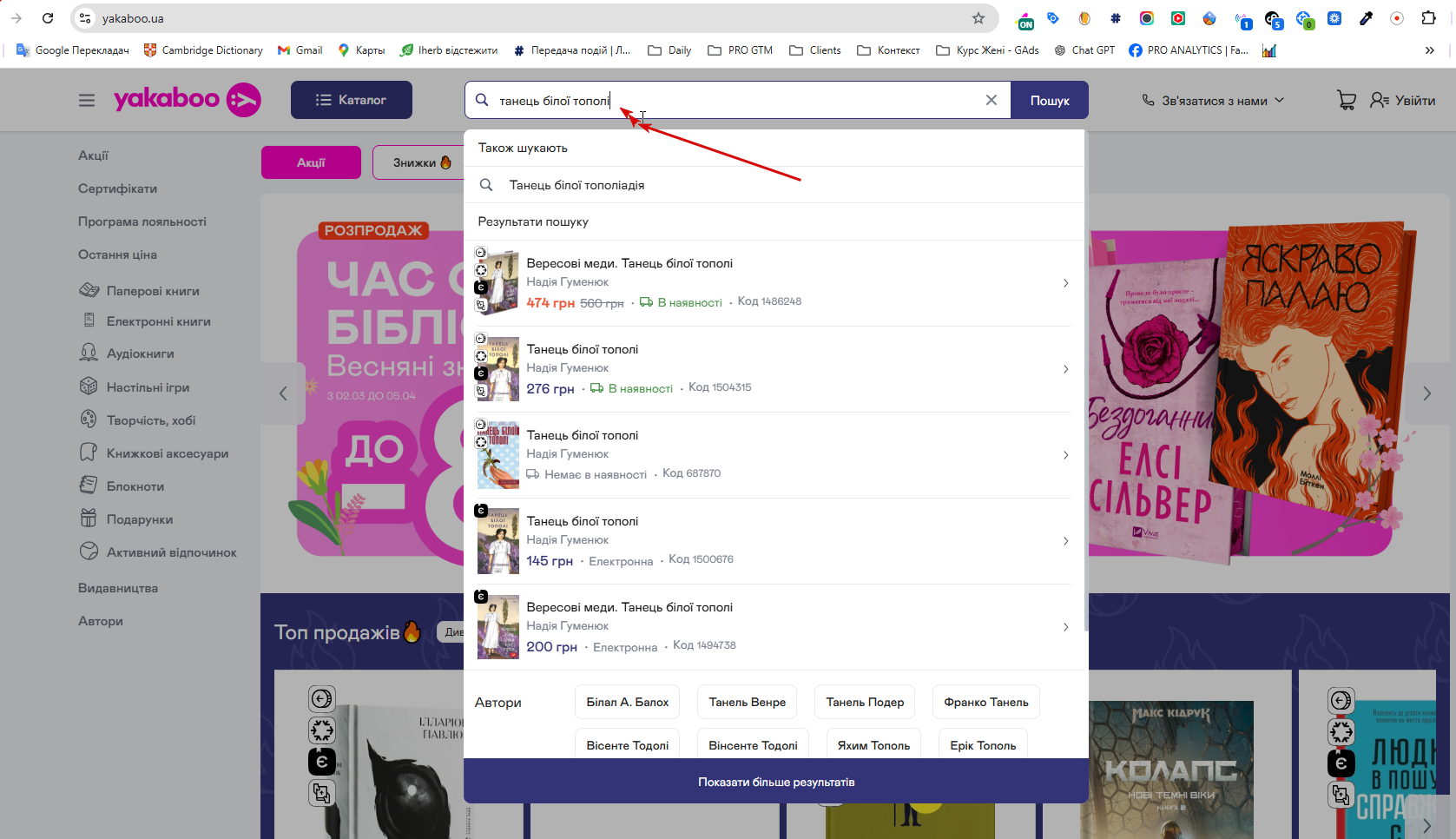Select author Танель Подер
This screenshot has width=1456, height=839.
point(865,702)
